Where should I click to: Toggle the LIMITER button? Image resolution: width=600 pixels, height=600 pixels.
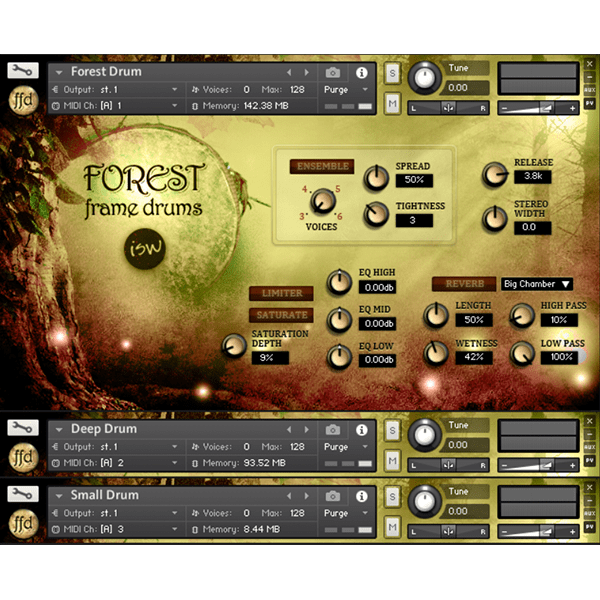[282, 293]
